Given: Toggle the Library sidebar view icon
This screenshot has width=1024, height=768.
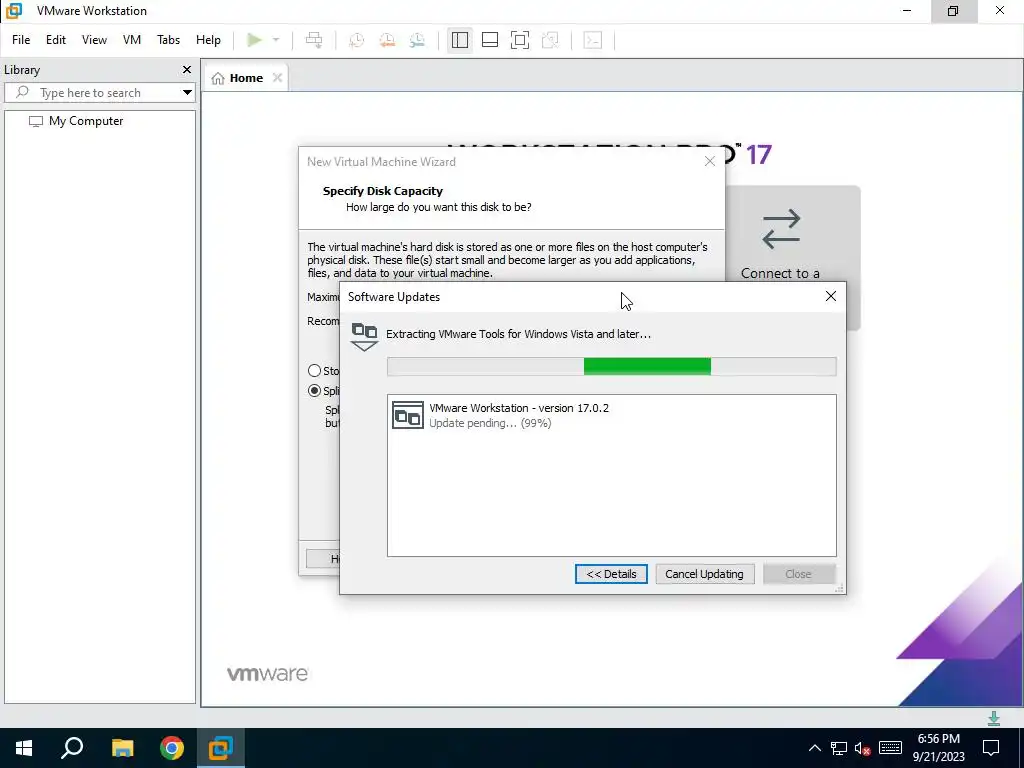Looking at the screenshot, I should coord(460,40).
